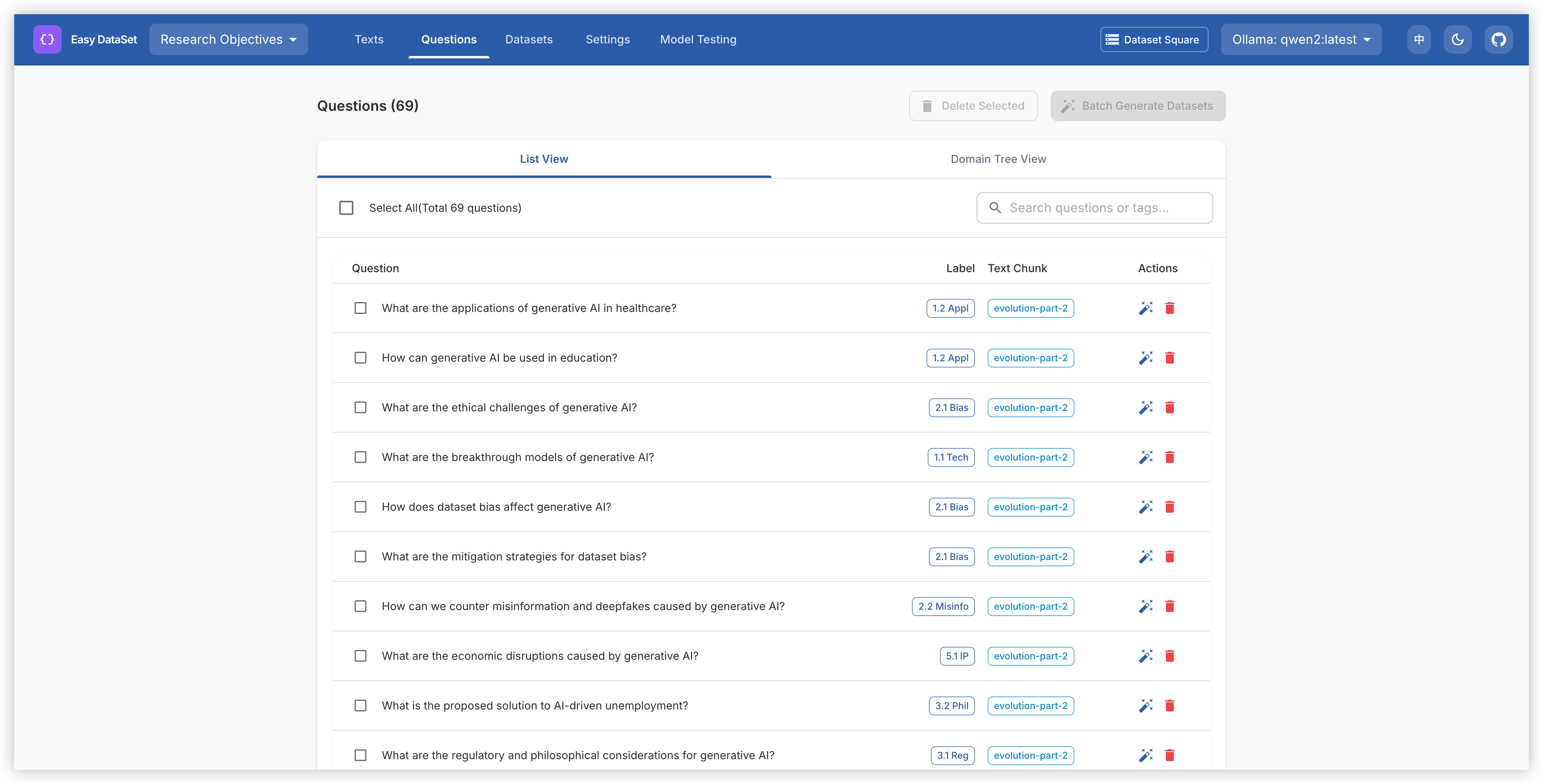Click magic wand for breakthrough models question

(1145, 457)
